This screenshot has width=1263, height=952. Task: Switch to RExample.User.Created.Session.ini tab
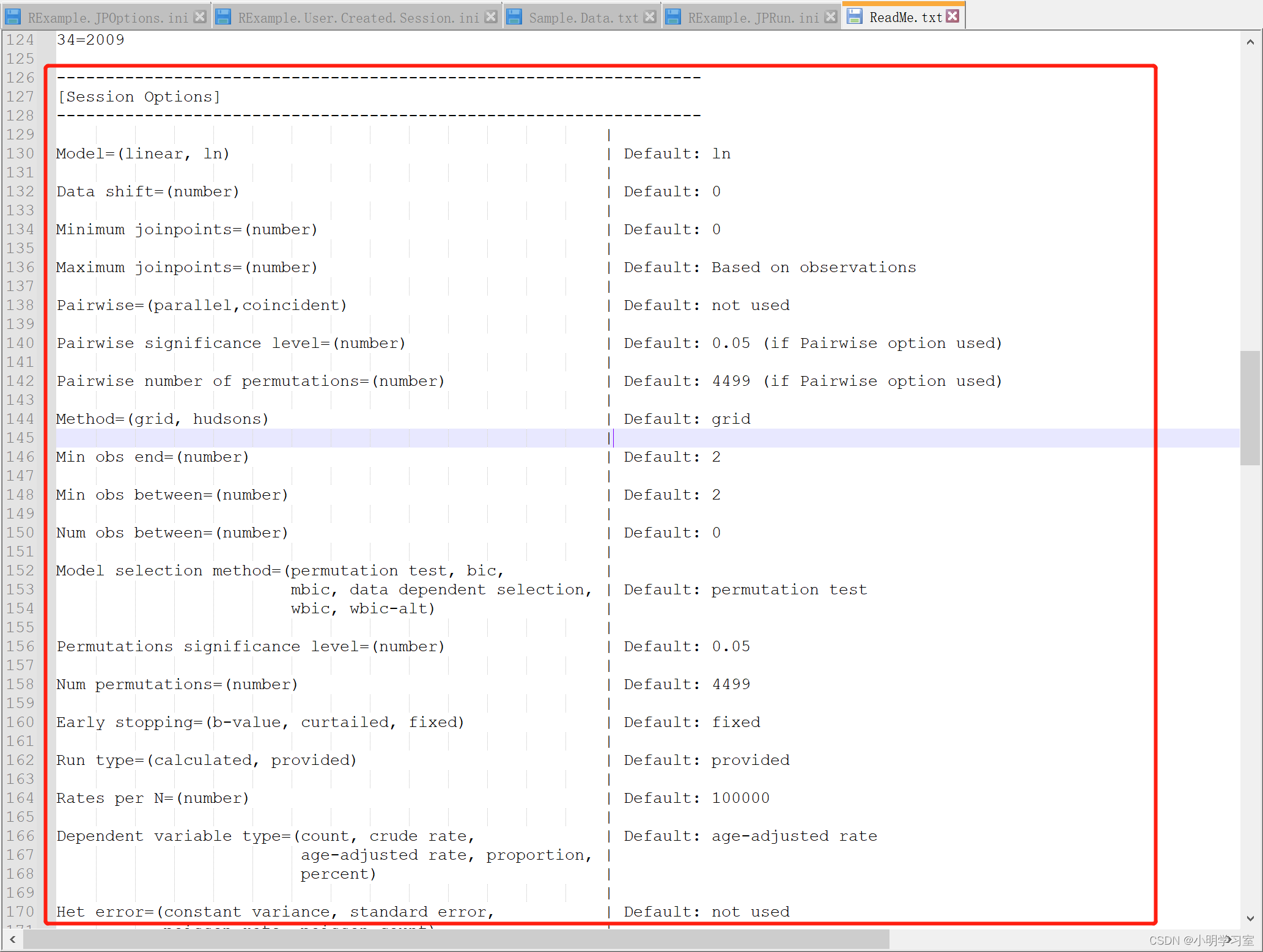(x=358, y=18)
